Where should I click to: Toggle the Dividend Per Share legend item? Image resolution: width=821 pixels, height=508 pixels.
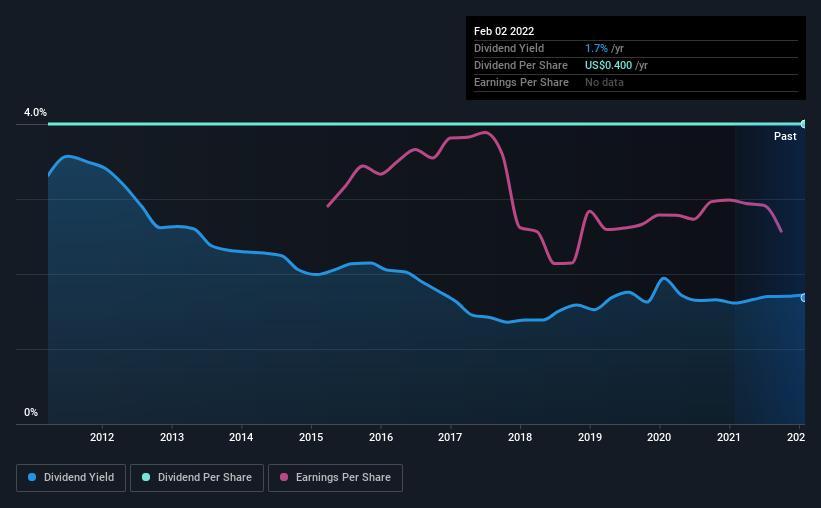click(x=202, y=478)
